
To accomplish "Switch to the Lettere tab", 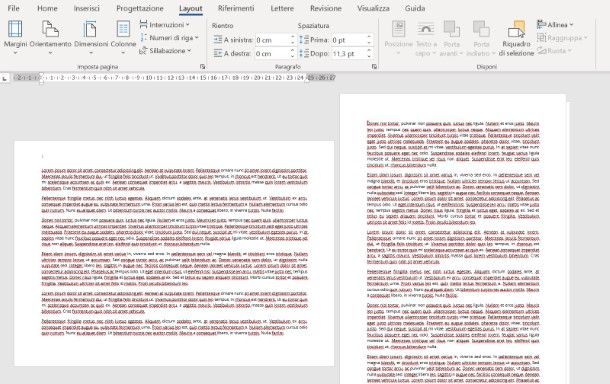I will (282, 8).
